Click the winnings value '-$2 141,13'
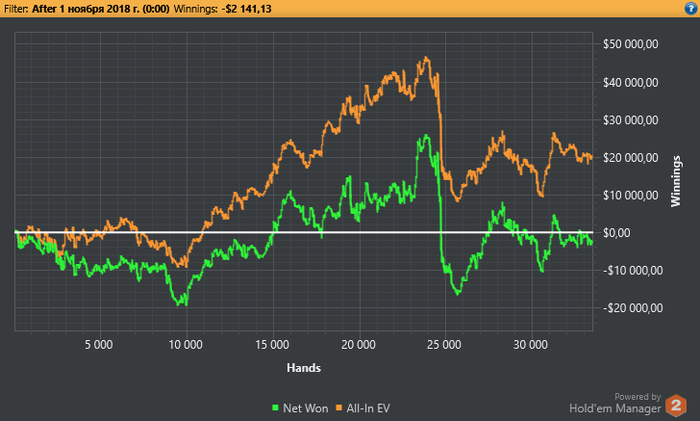 [246, 9]
